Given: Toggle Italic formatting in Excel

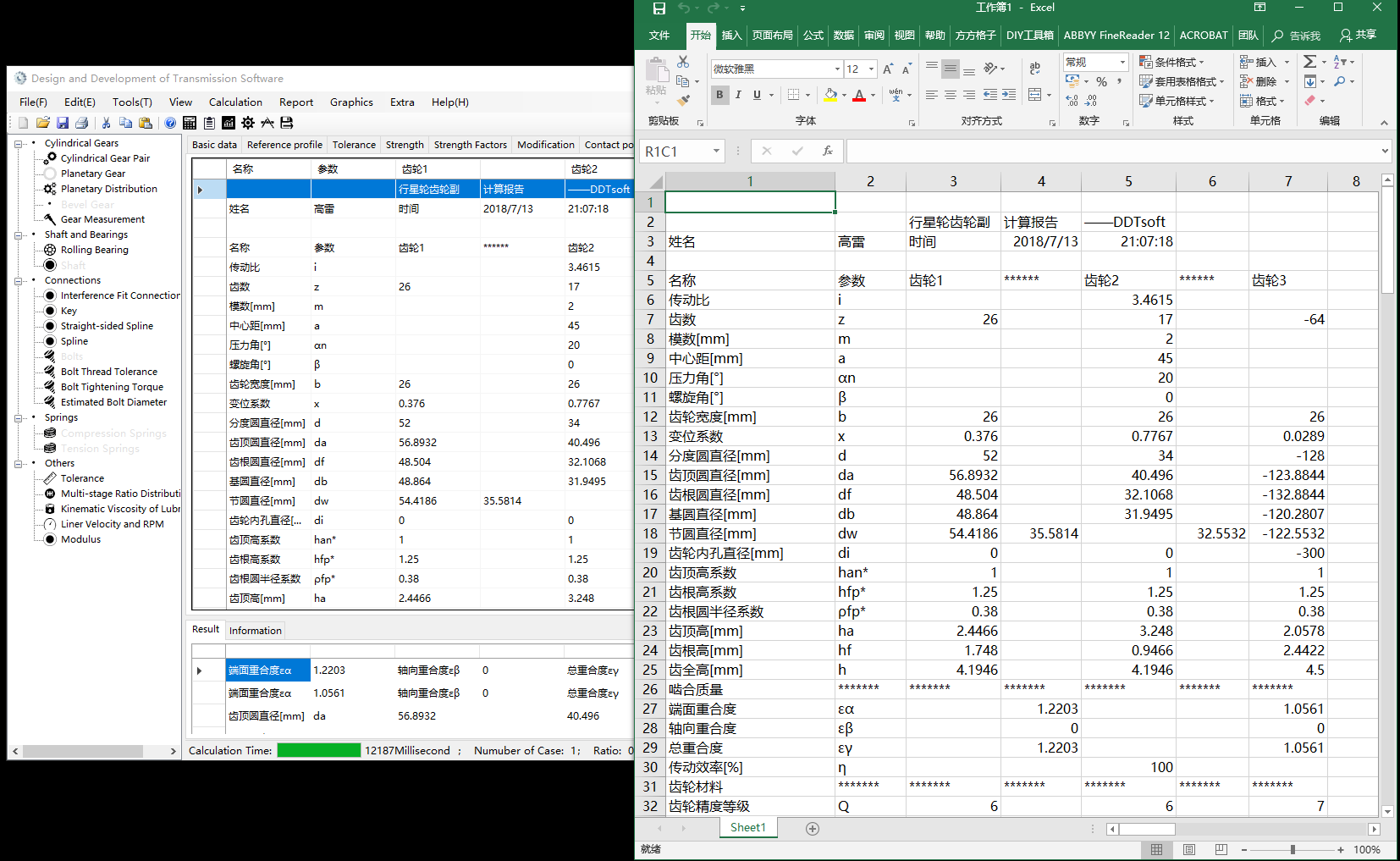Looking at the screenshot, I should click(738, 95).
